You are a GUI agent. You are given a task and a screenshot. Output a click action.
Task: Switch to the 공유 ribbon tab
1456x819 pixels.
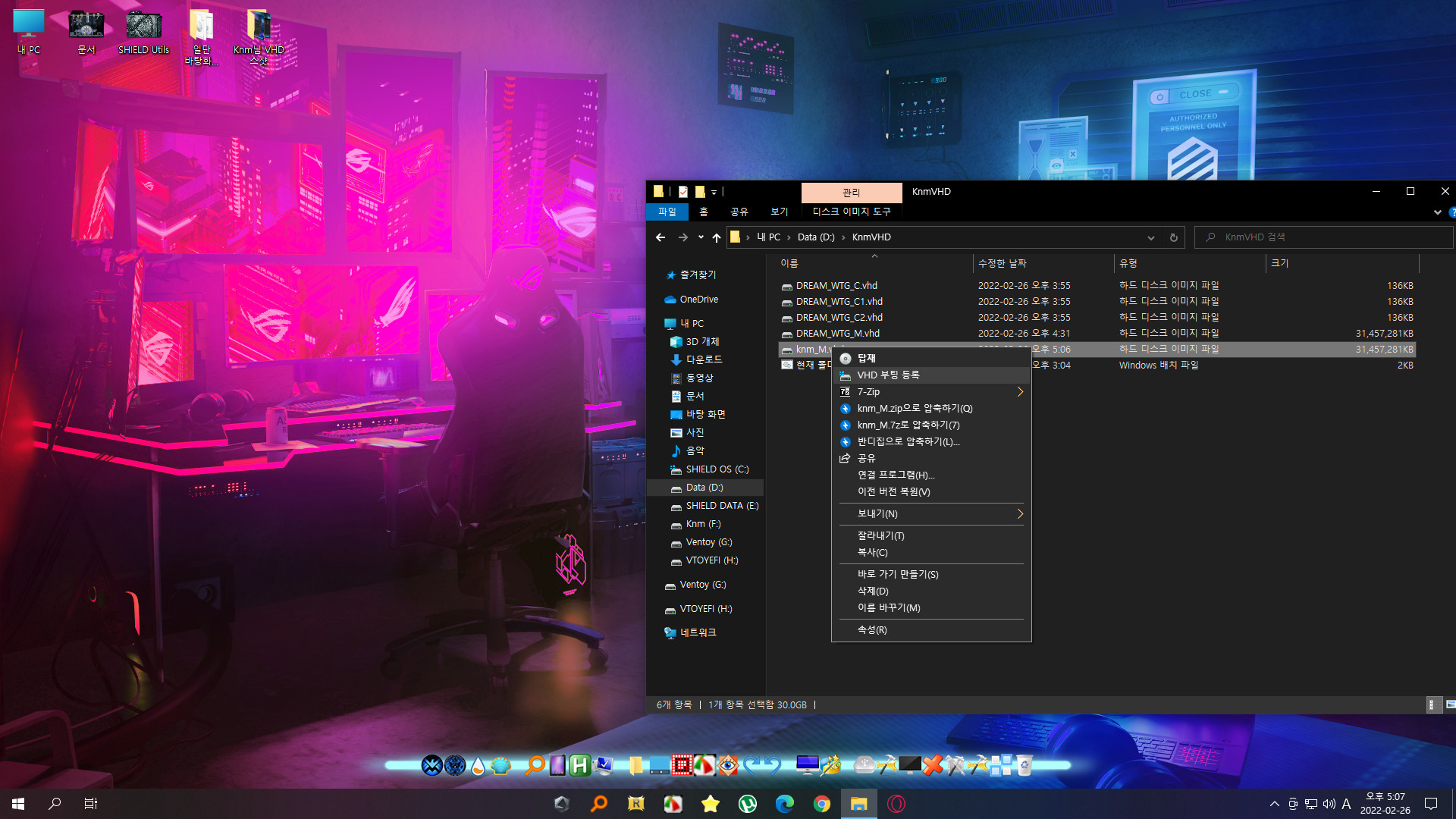pos(739,212)
